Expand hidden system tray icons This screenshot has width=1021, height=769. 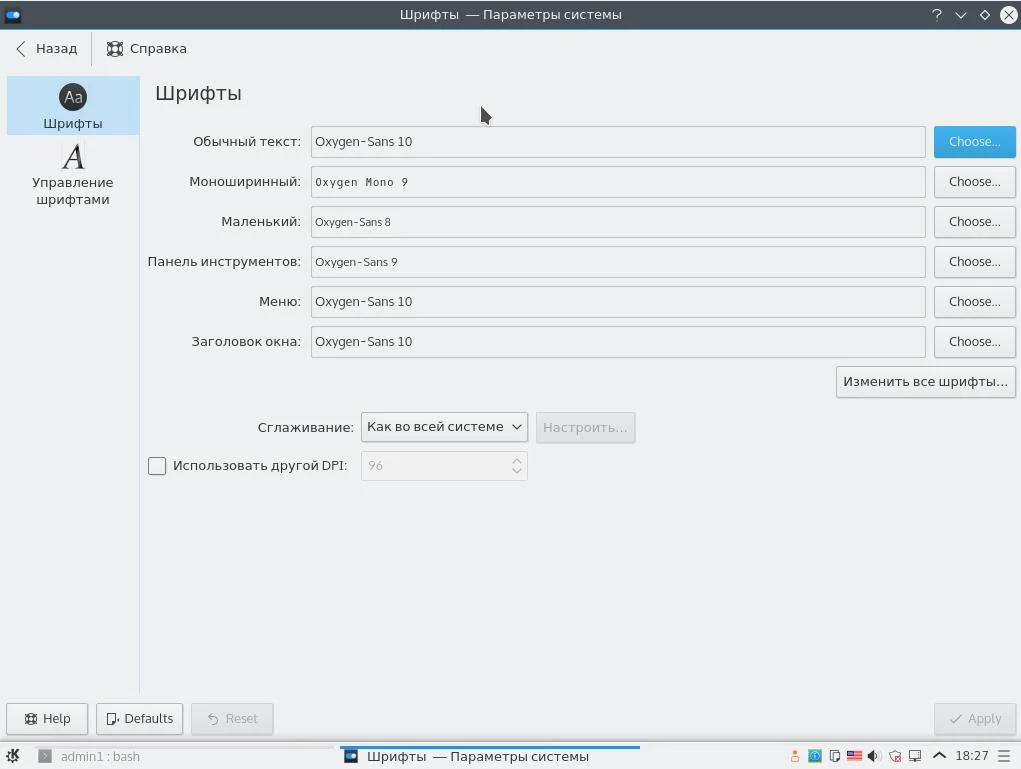[939, 755]
